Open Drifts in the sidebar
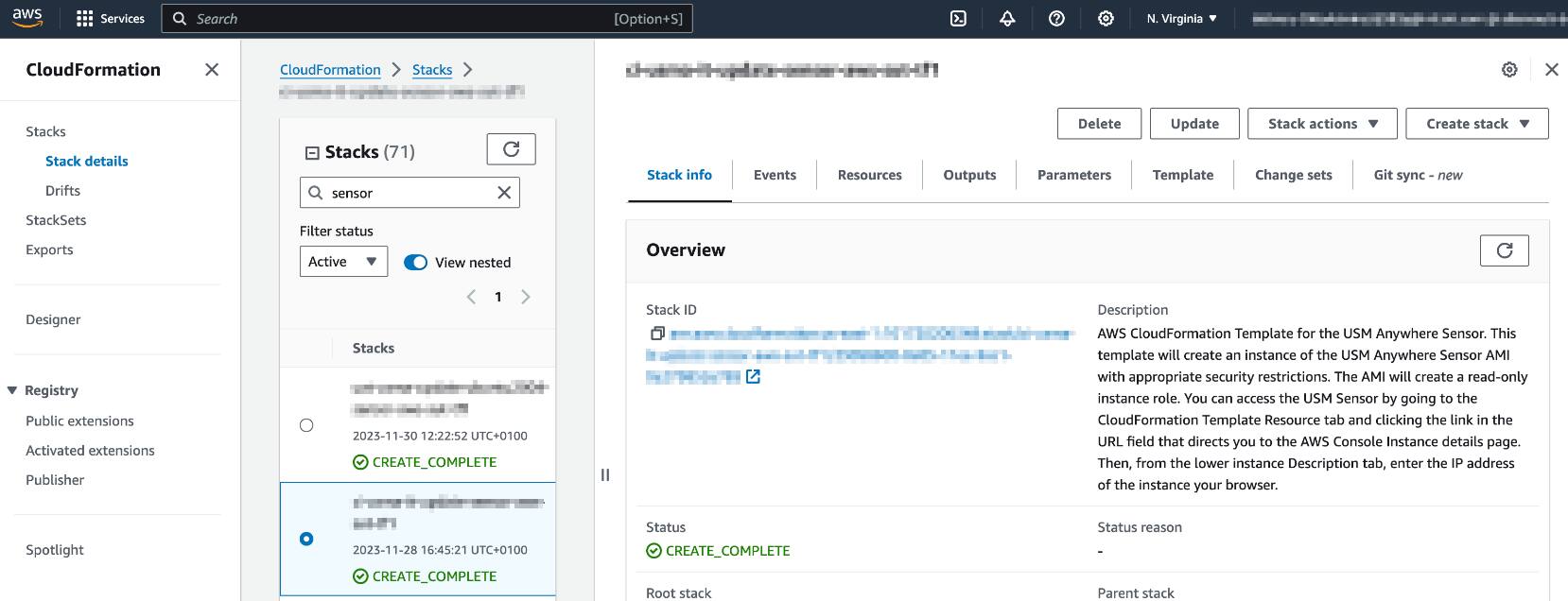The width and height of the screenshot is (1568, 601). [x=62, y=190]
